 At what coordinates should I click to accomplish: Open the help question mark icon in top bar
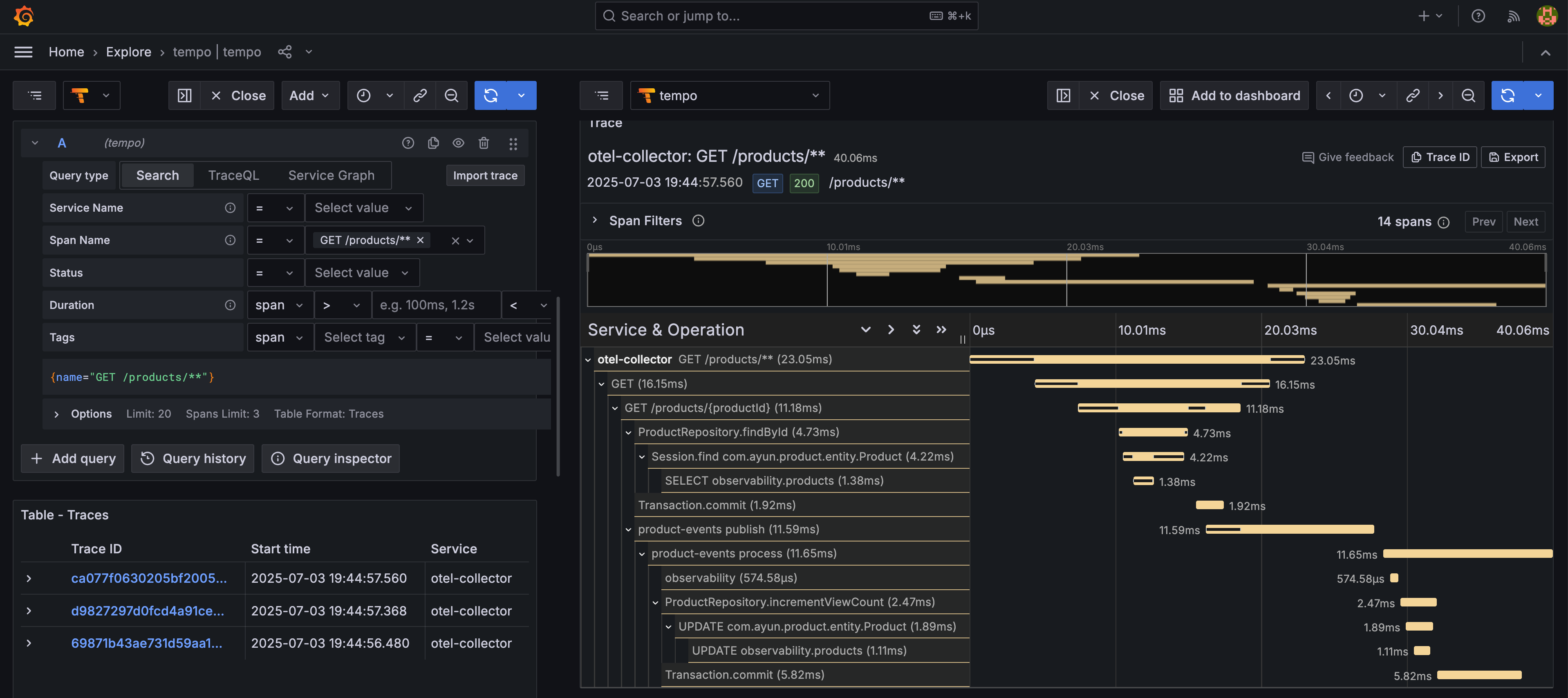tap(1478, 16)
